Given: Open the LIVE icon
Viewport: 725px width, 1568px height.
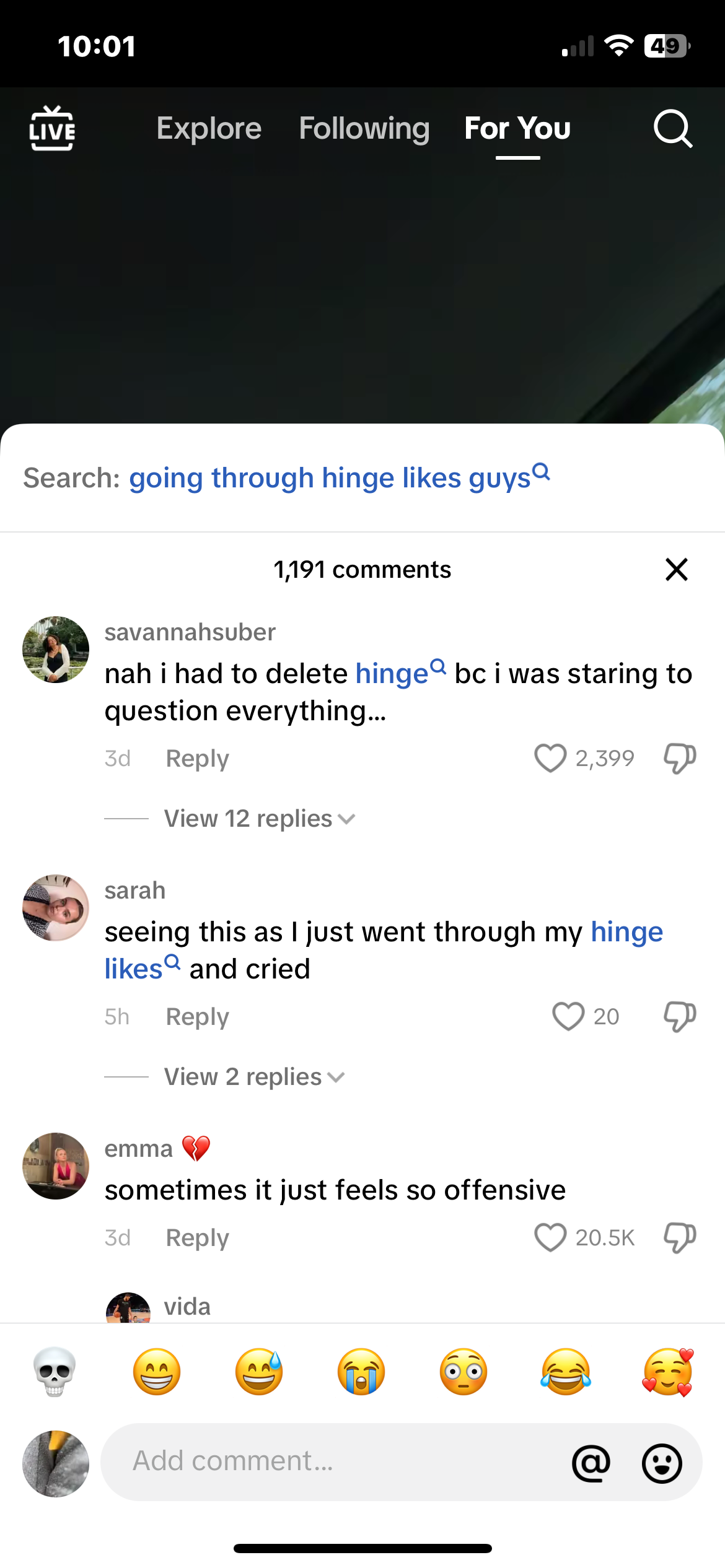Looking at the screenshot, I should pos(52,129).
